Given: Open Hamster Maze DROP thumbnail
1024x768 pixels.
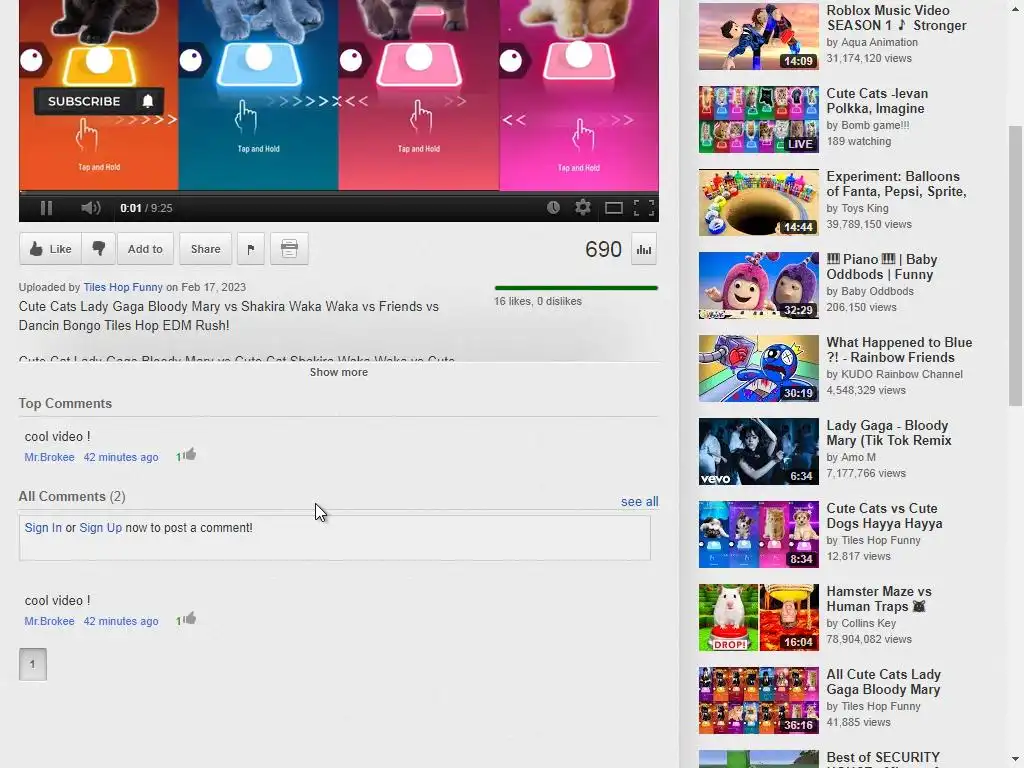Looking at the screenshot, I should (x=758, y=617).
